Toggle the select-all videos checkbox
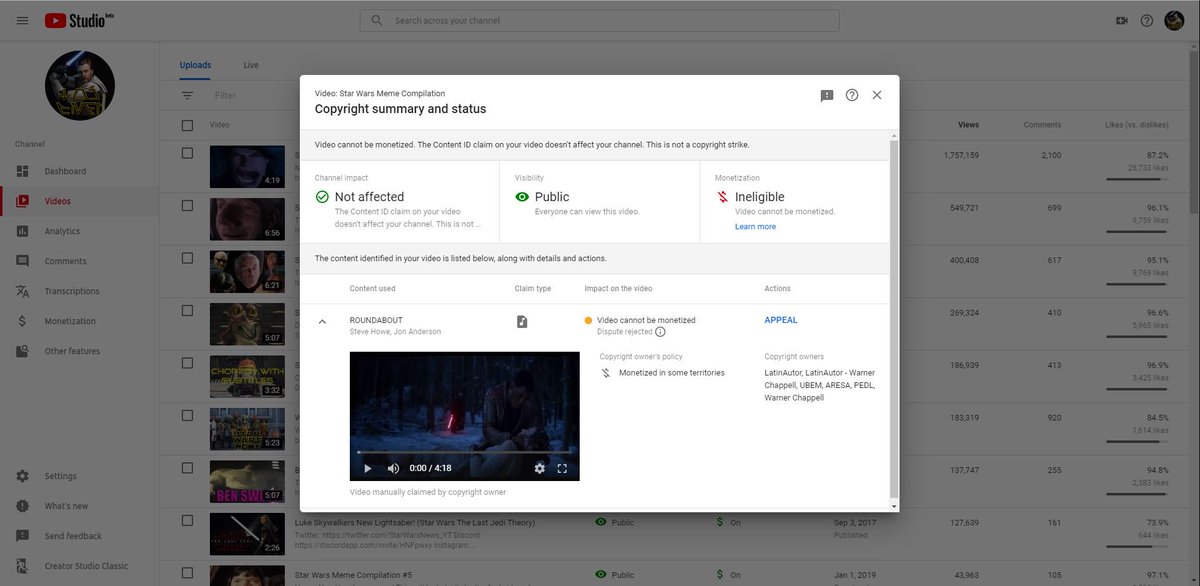 (187, 125)
